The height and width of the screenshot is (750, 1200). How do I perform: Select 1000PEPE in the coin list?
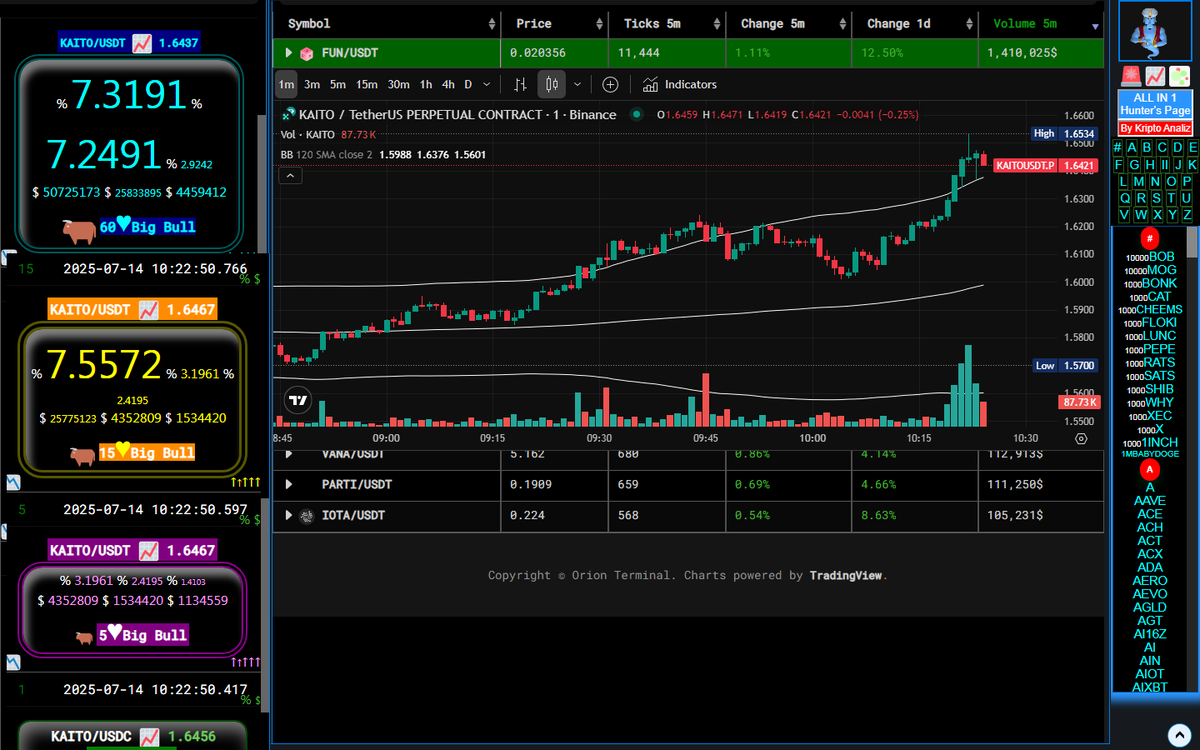pyautogui.click(x=1150, y=349)
